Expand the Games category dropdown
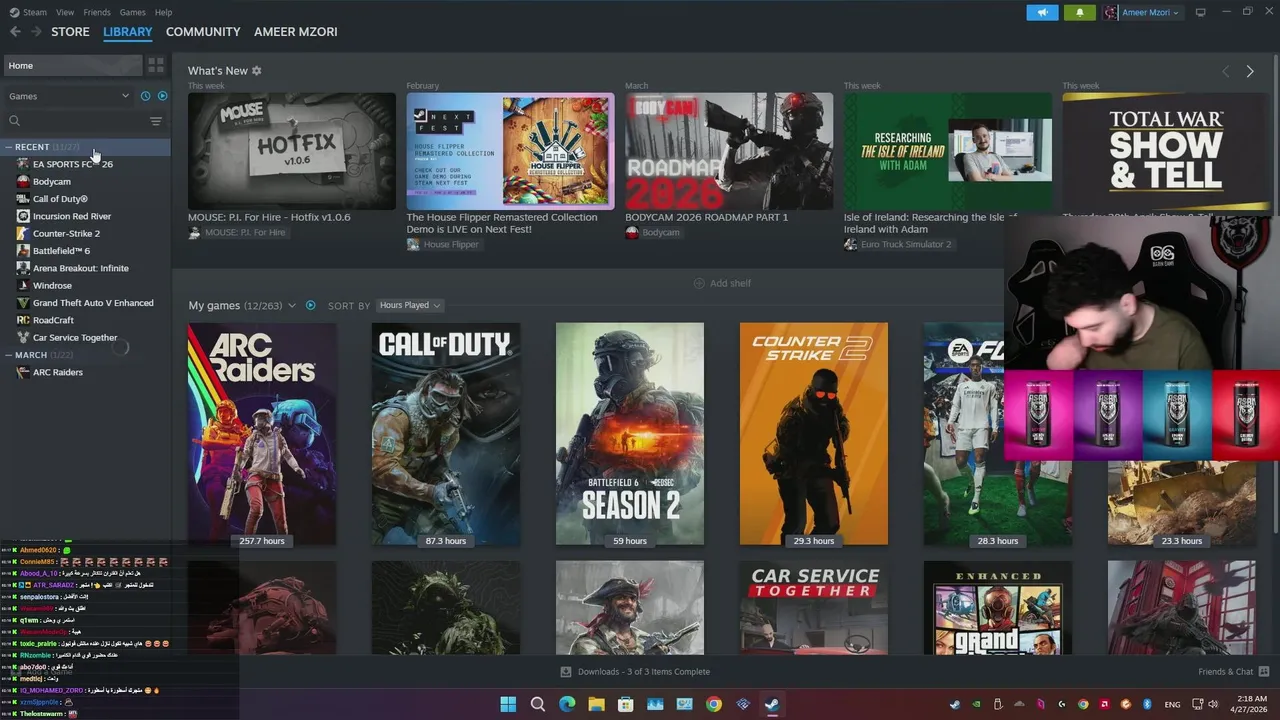Image resolution: width=1280 pixels, height=720 pixels. tap(70, 96)
